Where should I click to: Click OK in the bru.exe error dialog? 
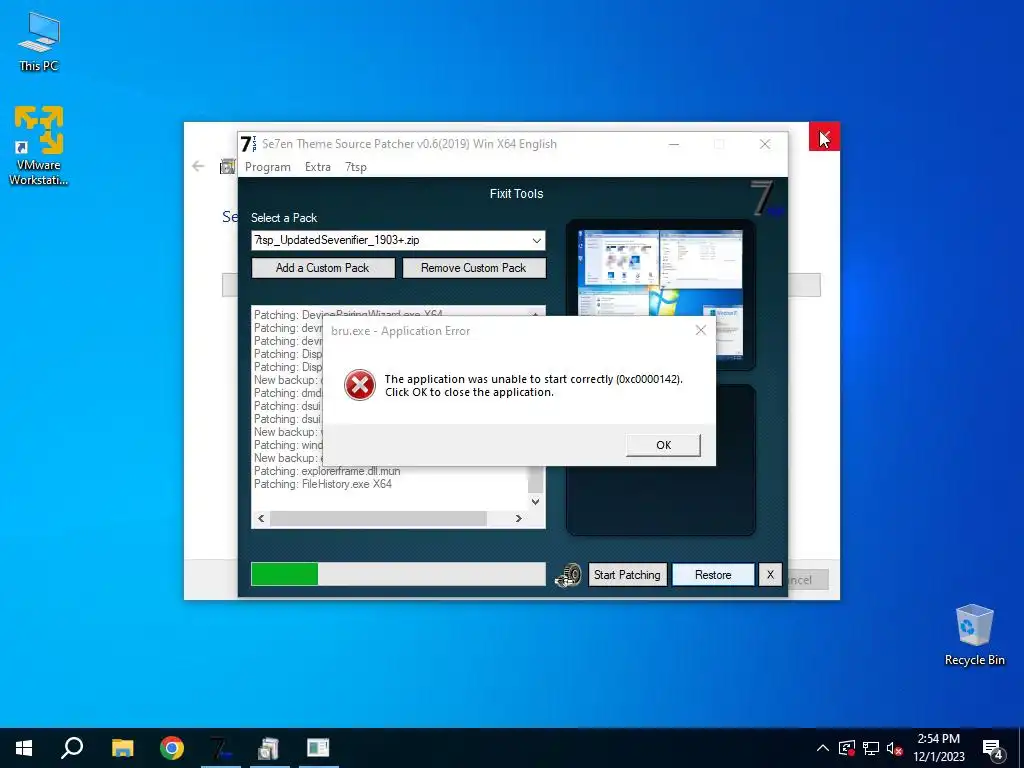pos(663,445)
